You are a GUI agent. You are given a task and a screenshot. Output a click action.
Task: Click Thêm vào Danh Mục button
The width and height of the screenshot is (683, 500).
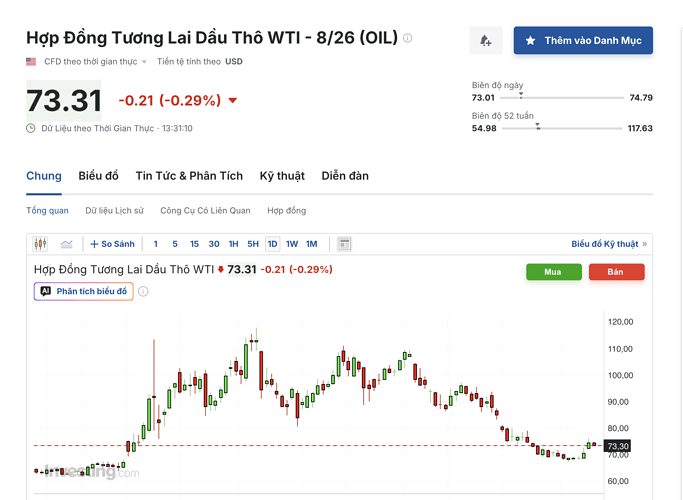(583, 41)
